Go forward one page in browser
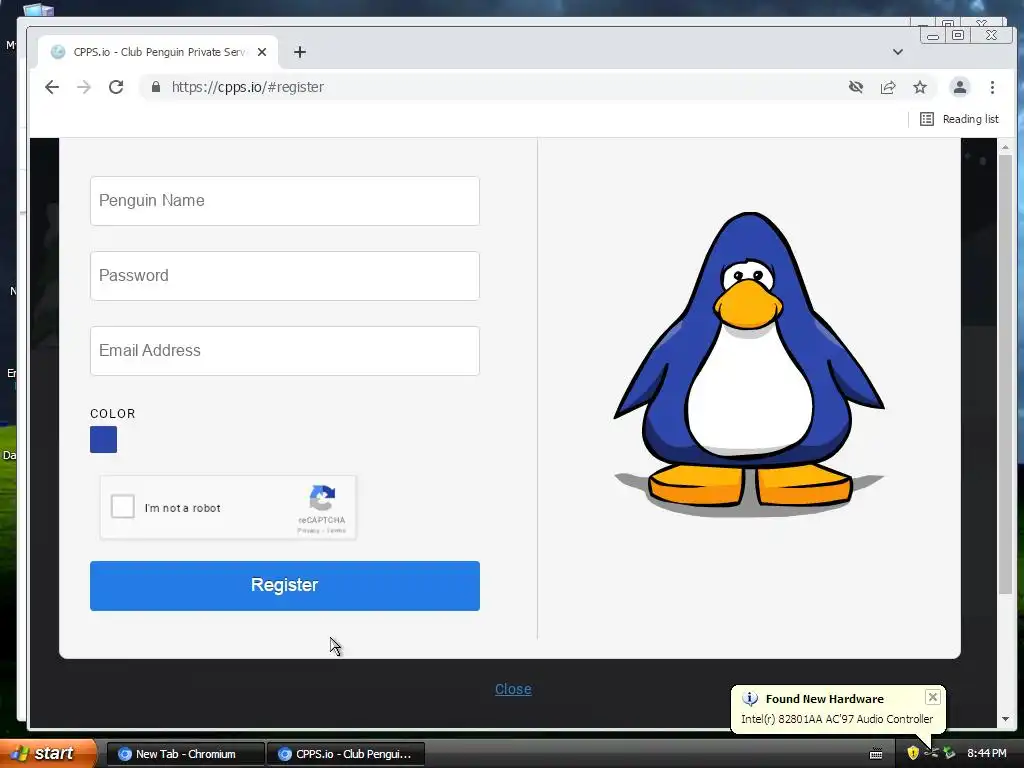The height and width of the screenshot is (768, 1024). [84, 87]
